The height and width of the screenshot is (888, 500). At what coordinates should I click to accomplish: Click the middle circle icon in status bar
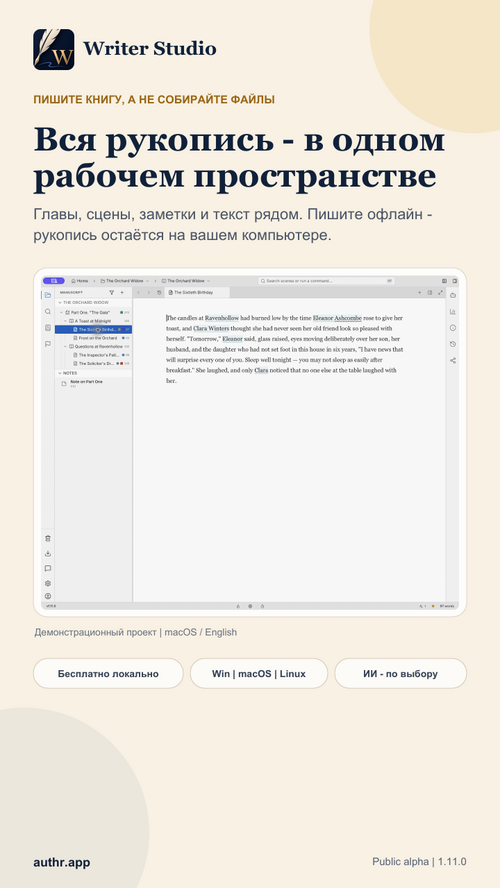[250, 606]
